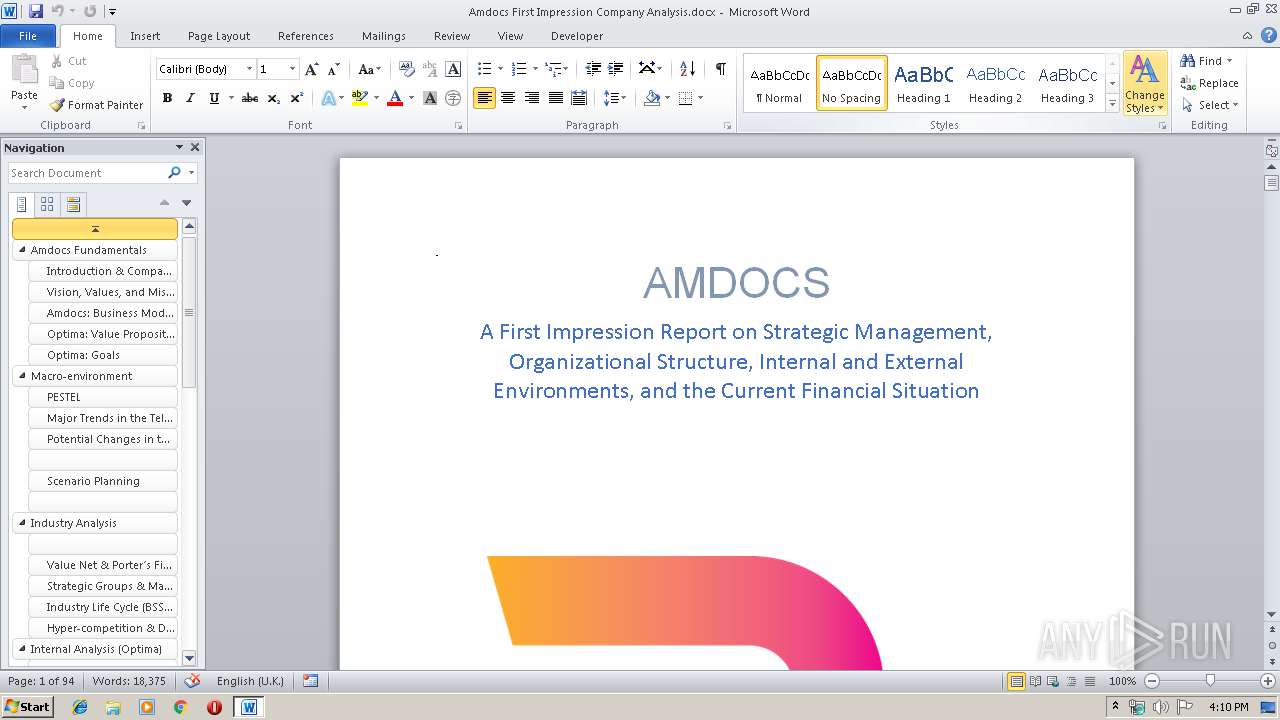Justify the paragraph text

[x=556, y=98]
